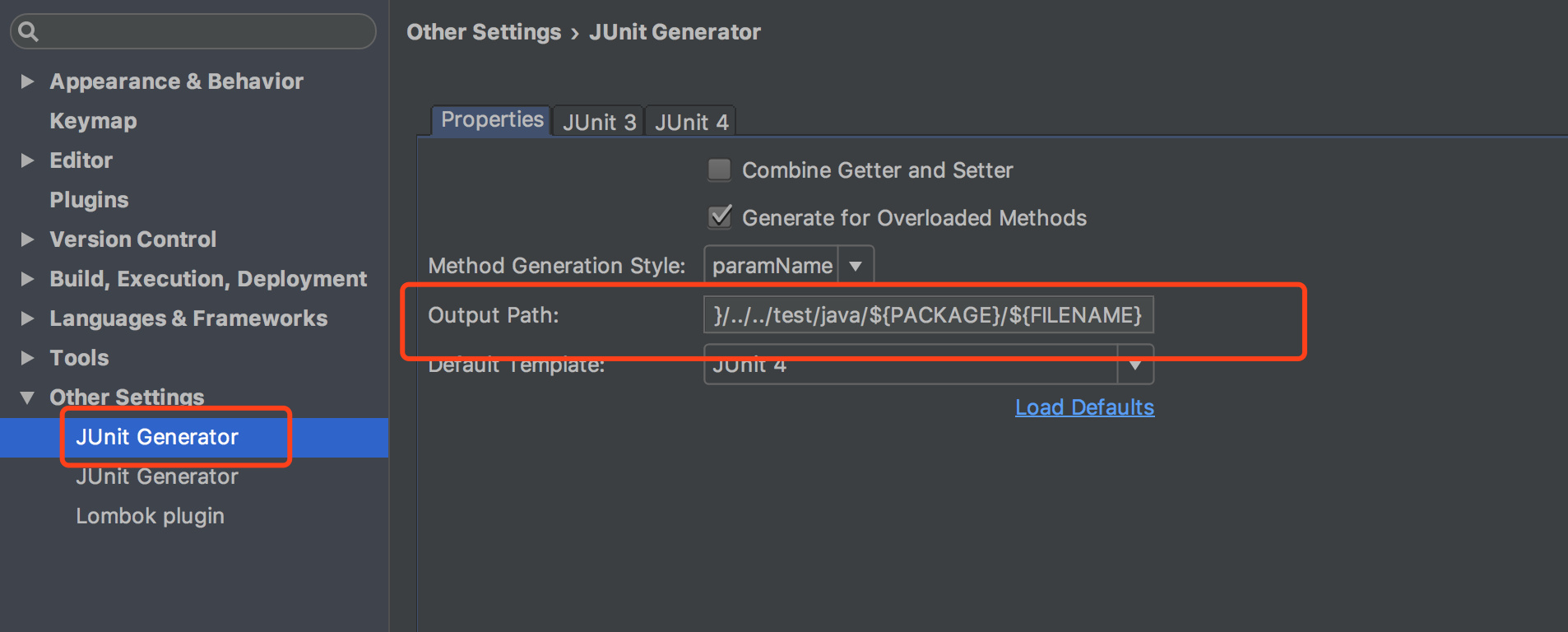This screenshot has width=1568, height=632.
Task: Click the Load Defaults link
Action: (x=1084, y=407)
